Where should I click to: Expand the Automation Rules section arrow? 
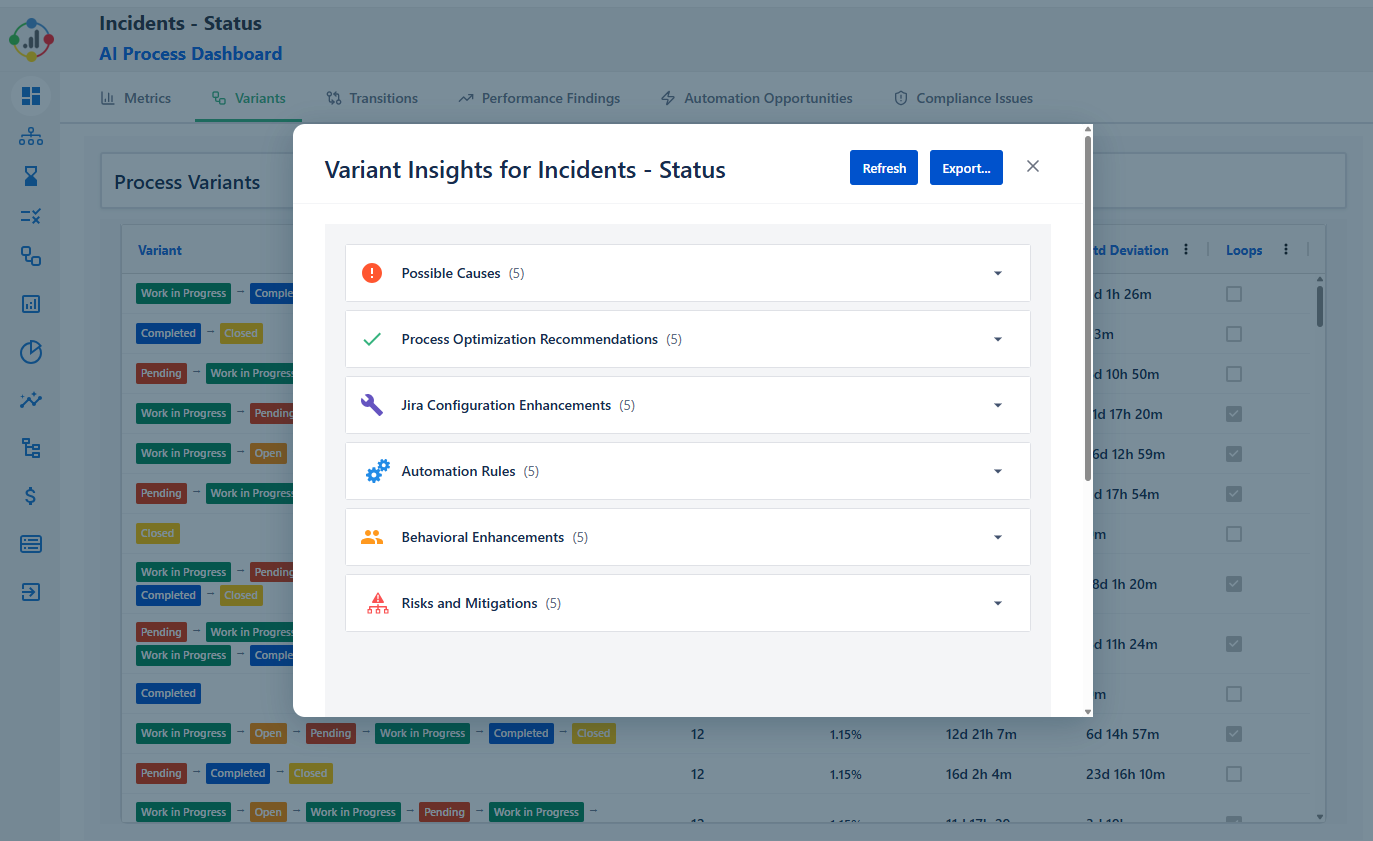[x=997, y=471]
